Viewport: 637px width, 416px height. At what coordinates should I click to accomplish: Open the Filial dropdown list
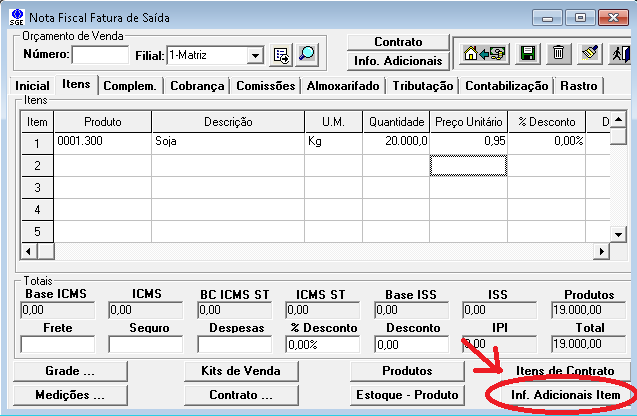click(255, 55)
